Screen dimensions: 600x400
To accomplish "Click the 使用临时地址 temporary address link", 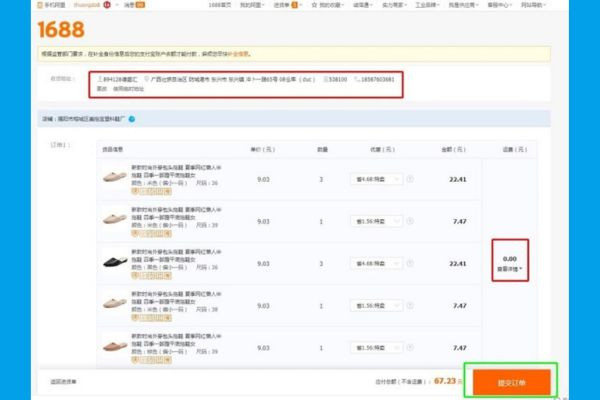I will click(x=128, y=88).
